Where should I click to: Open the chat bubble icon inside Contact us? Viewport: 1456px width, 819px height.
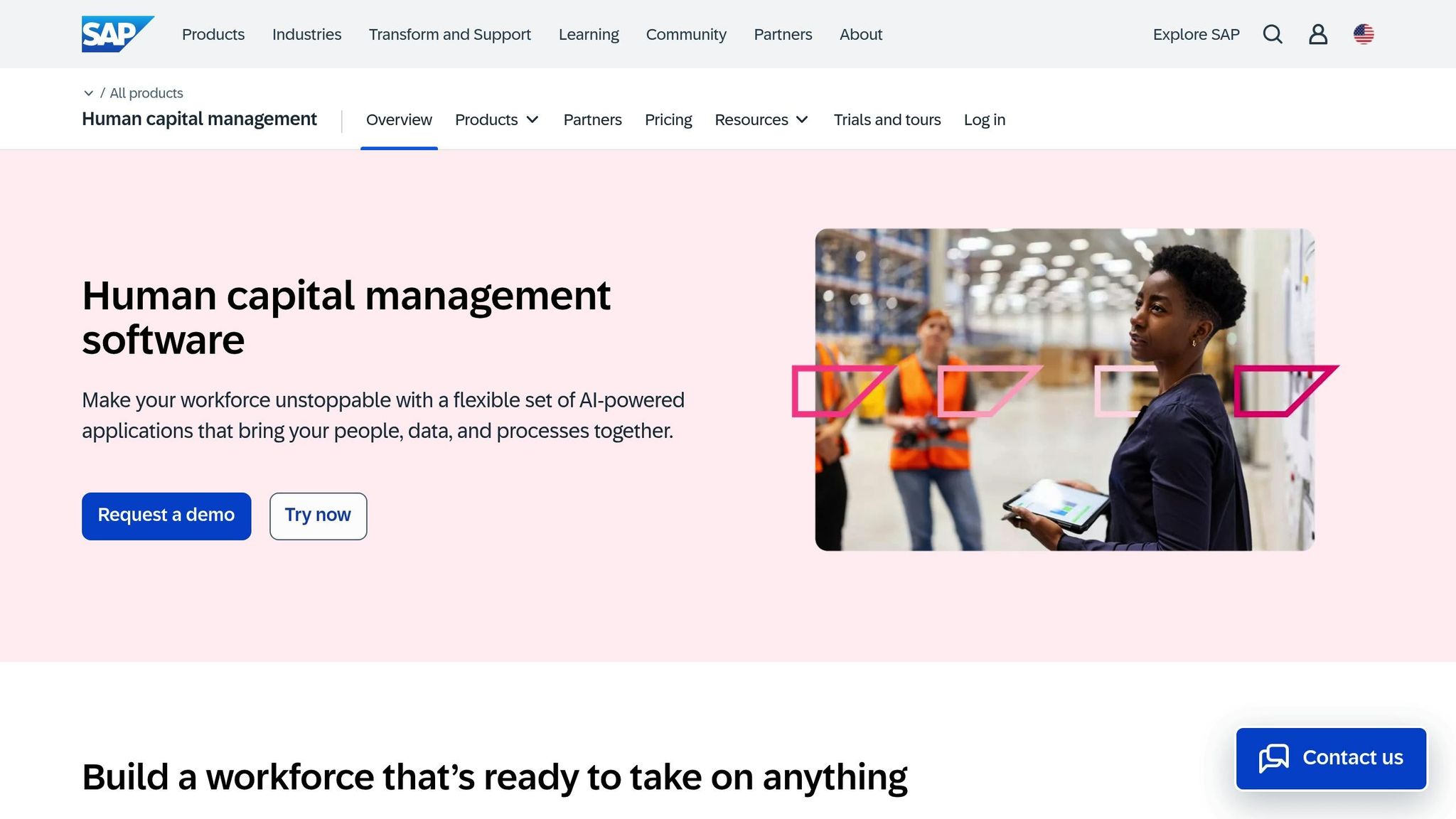(1275, 758)
